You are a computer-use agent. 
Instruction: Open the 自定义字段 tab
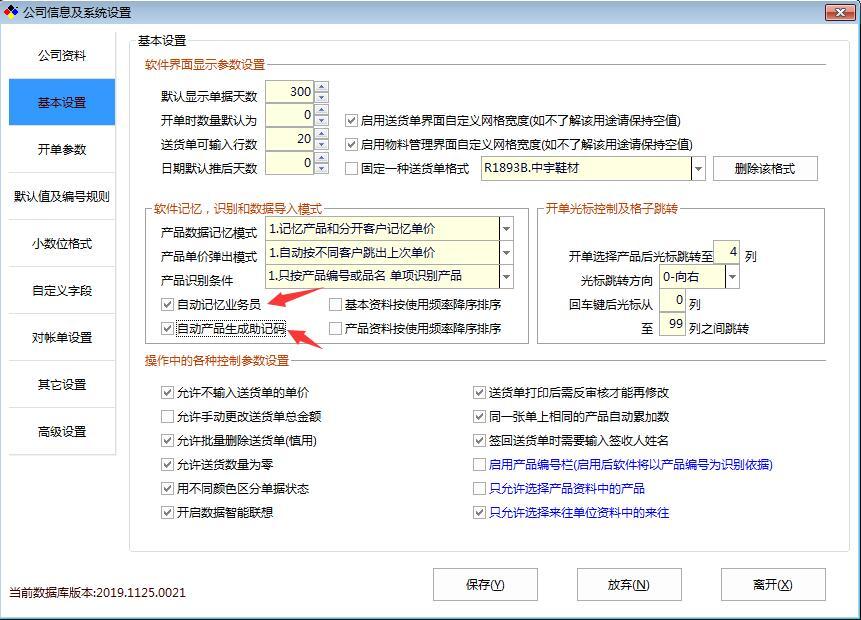[x=62, y=291]
